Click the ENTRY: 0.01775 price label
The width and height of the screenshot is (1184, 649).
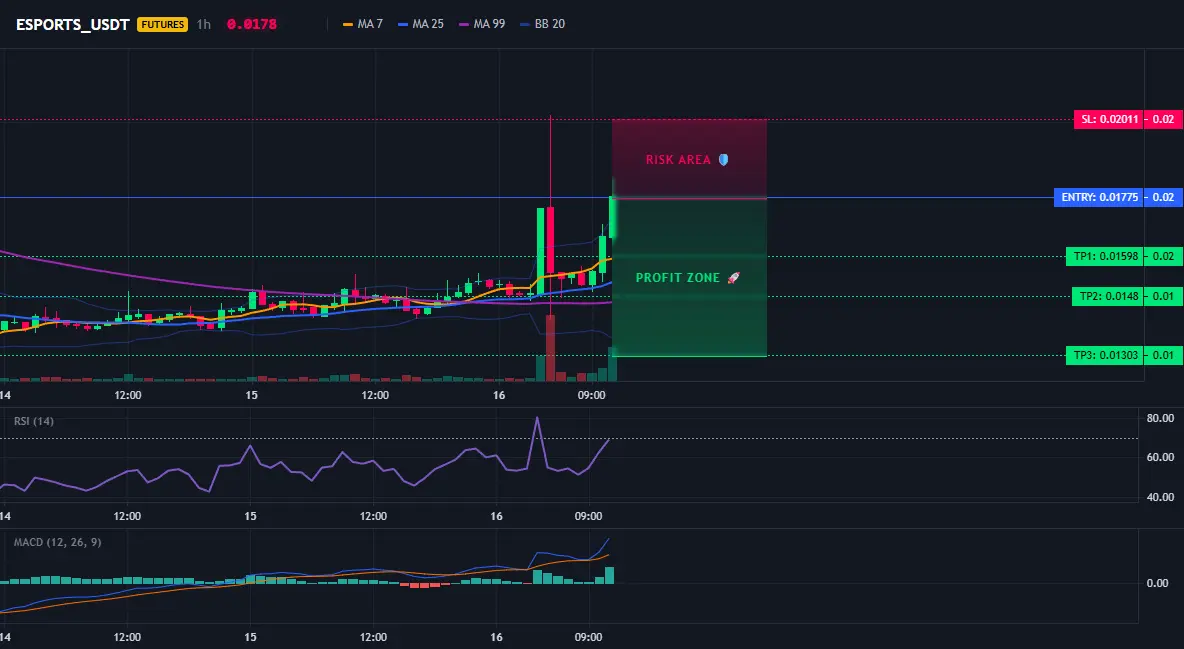coord(1099,197)
